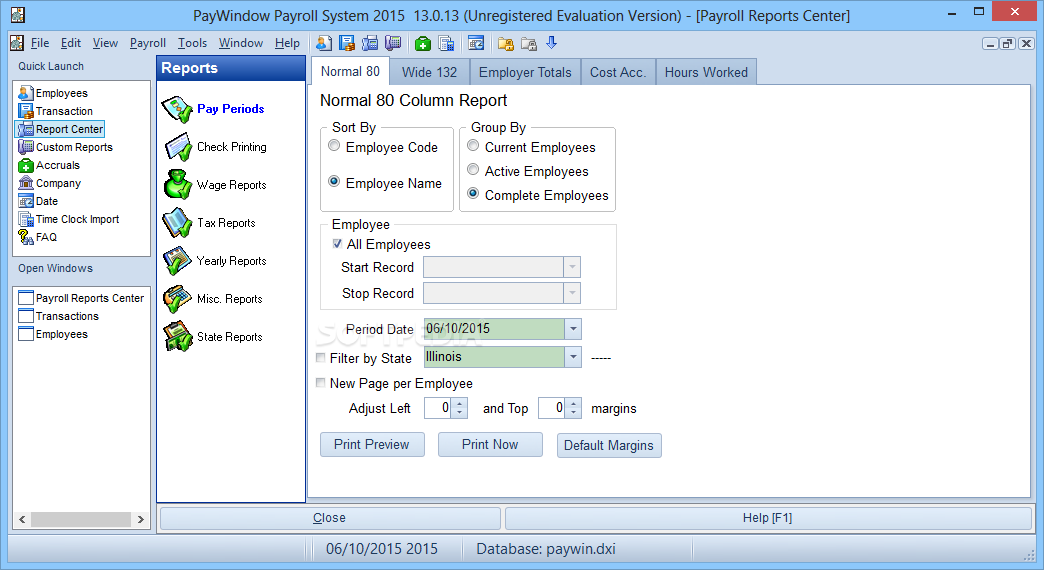Uncheck the All Employees checkbox
Image resolution: width=1044 pixels, height=570 pixels.
tap(338, 244)
